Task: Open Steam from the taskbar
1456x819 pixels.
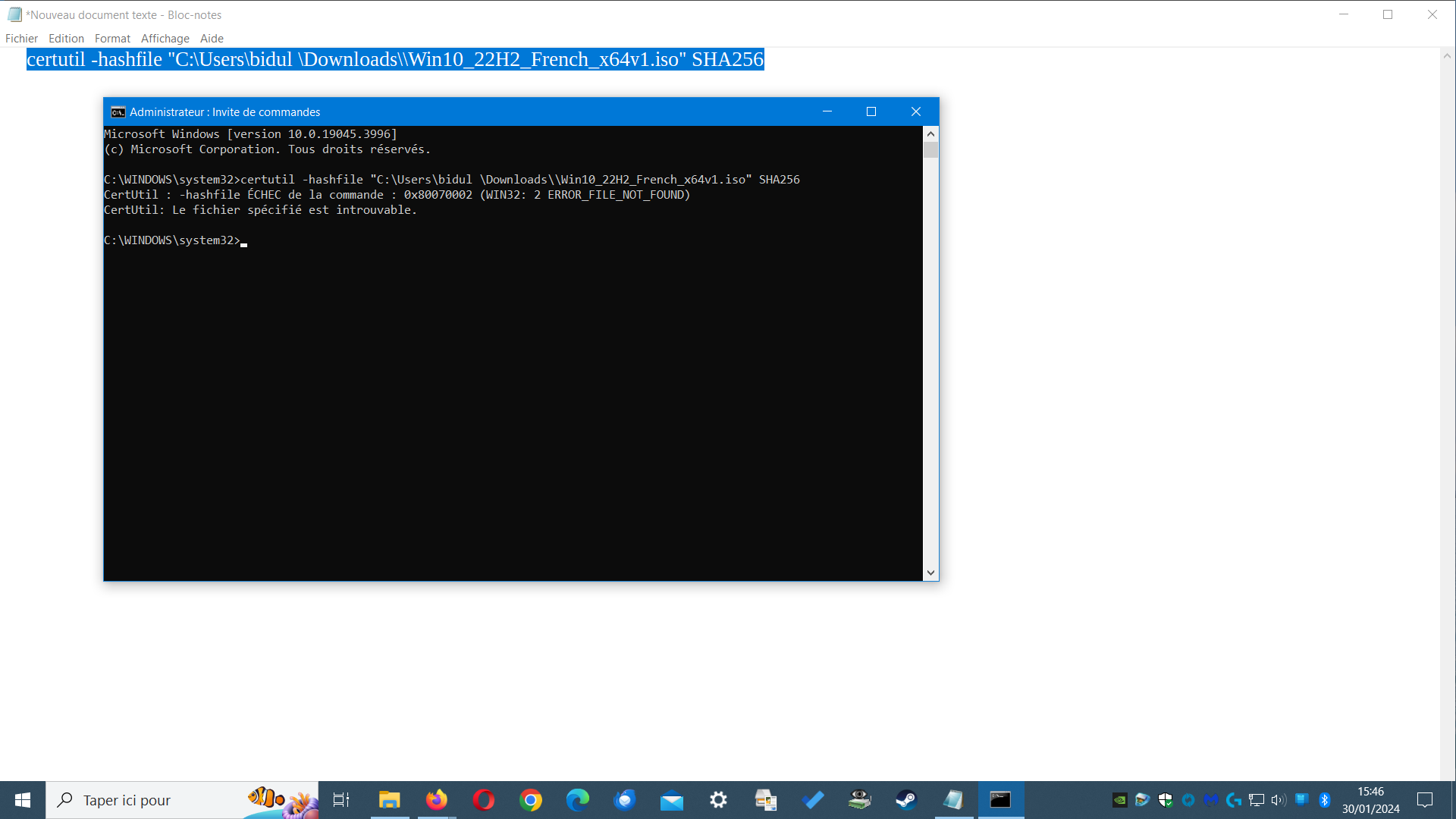Action: (906, 800)
